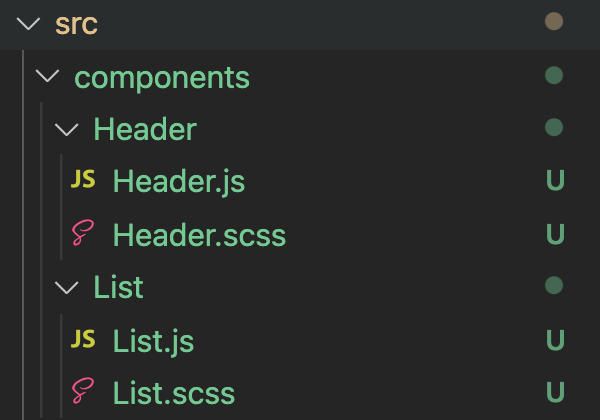The image size is (600, 420).
Task: Click the green modified dot beside List folder
Action: (553, 287)
